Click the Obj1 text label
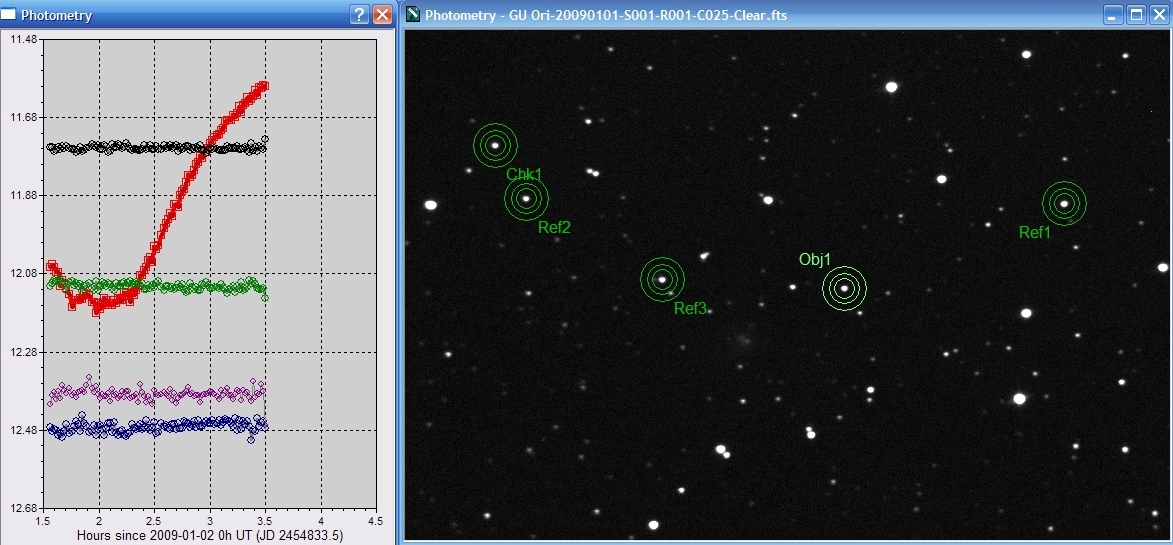Image resolution: width=1173 pixels, height=545 pixels. pos(815,260)
